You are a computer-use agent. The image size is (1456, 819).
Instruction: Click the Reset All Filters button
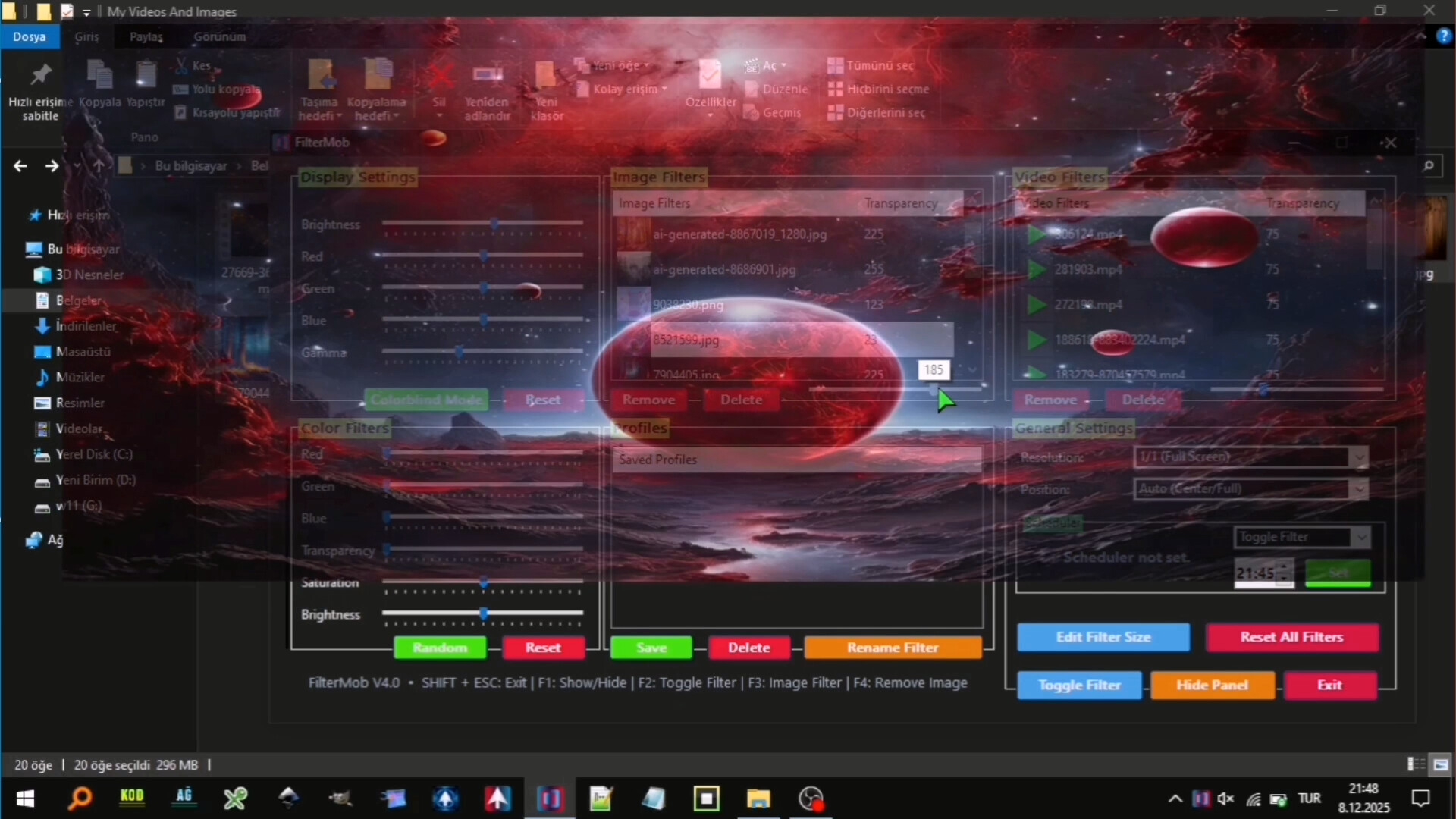[1291, 637]
